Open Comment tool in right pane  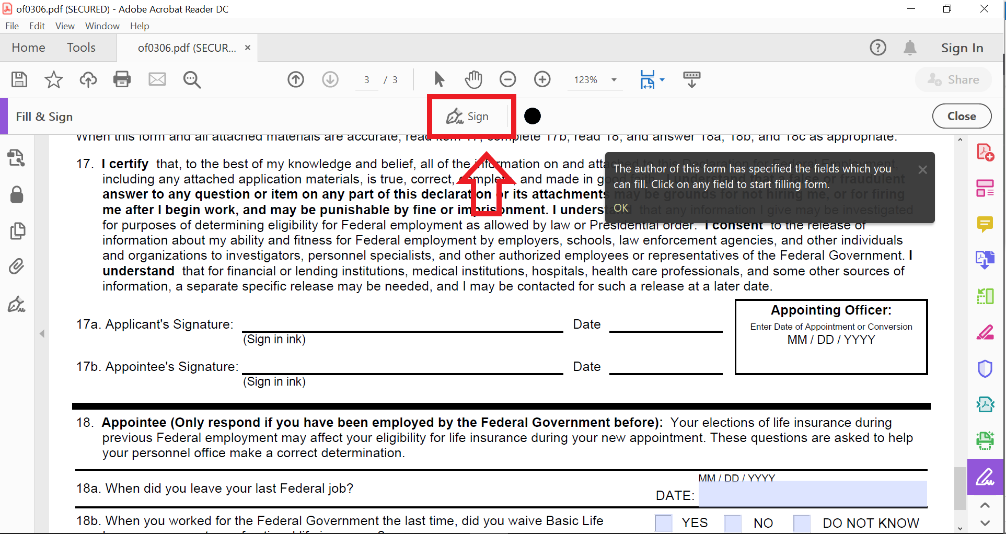[985, 224]
